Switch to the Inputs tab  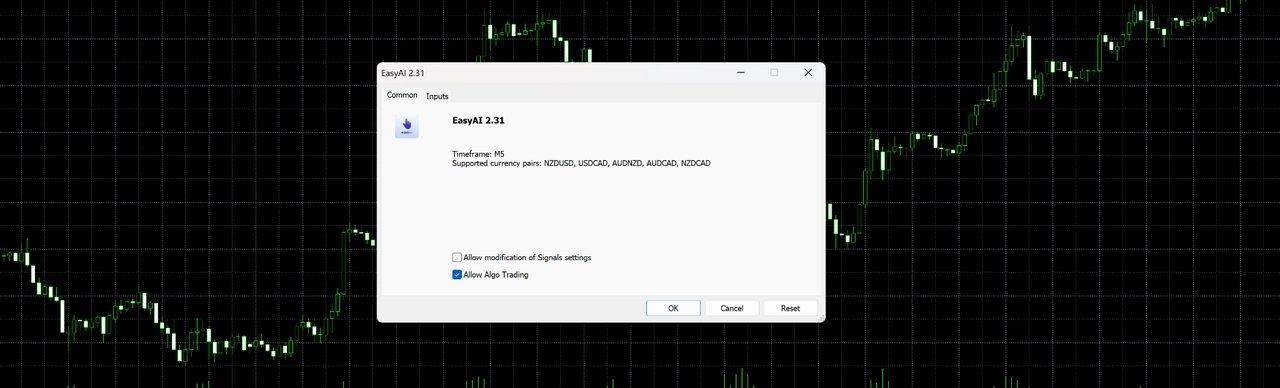pos(437,96)
